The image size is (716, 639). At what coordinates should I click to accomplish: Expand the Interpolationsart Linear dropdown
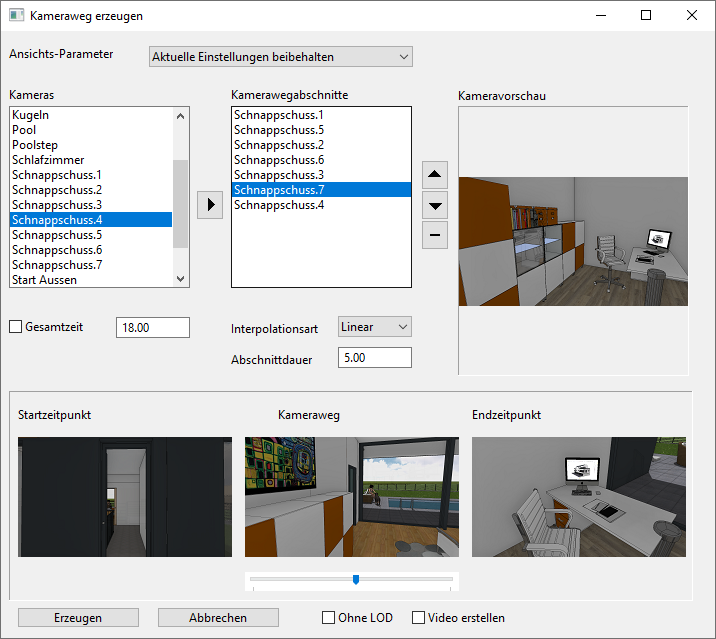[374, 327]
